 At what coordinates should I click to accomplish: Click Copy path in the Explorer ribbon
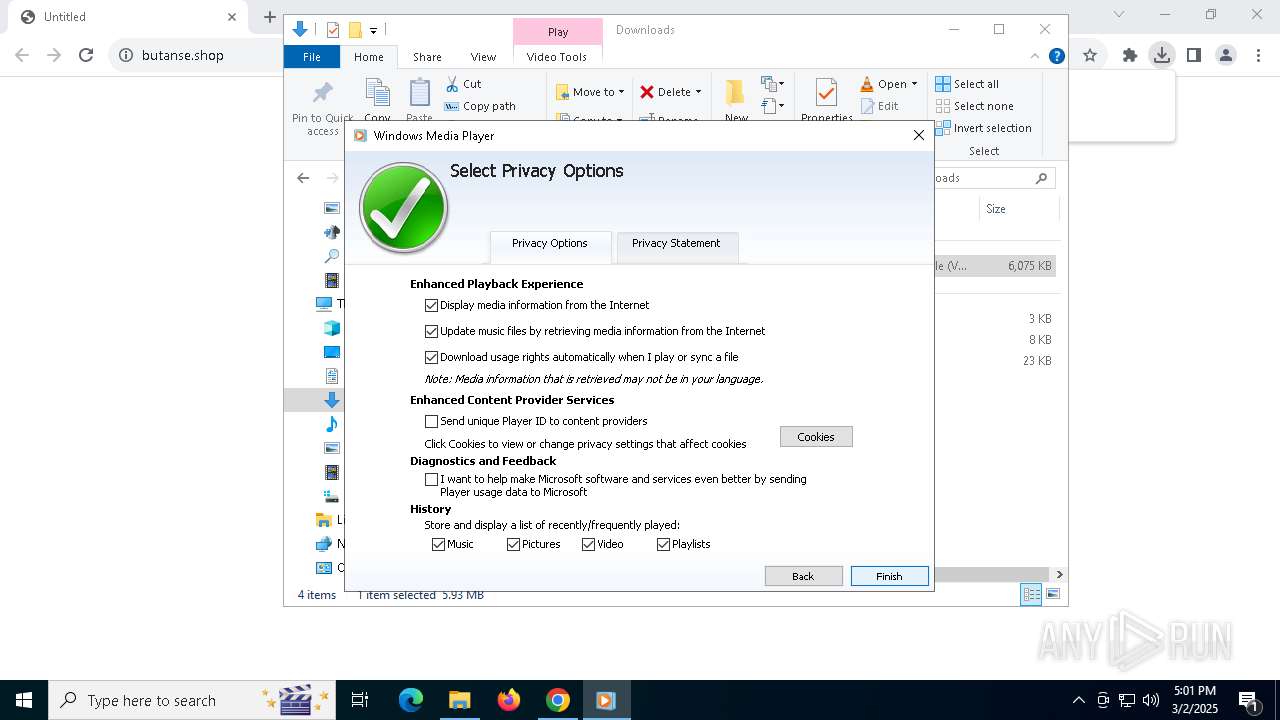point(480,106)
